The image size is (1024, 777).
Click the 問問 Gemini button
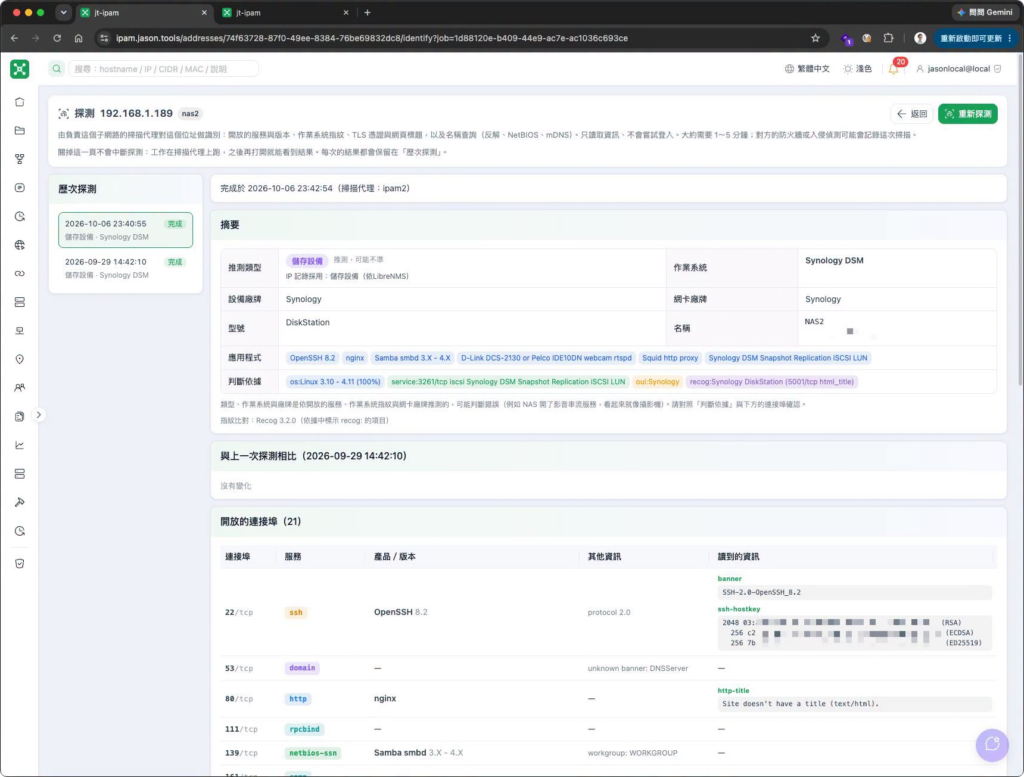coord(985,12)
